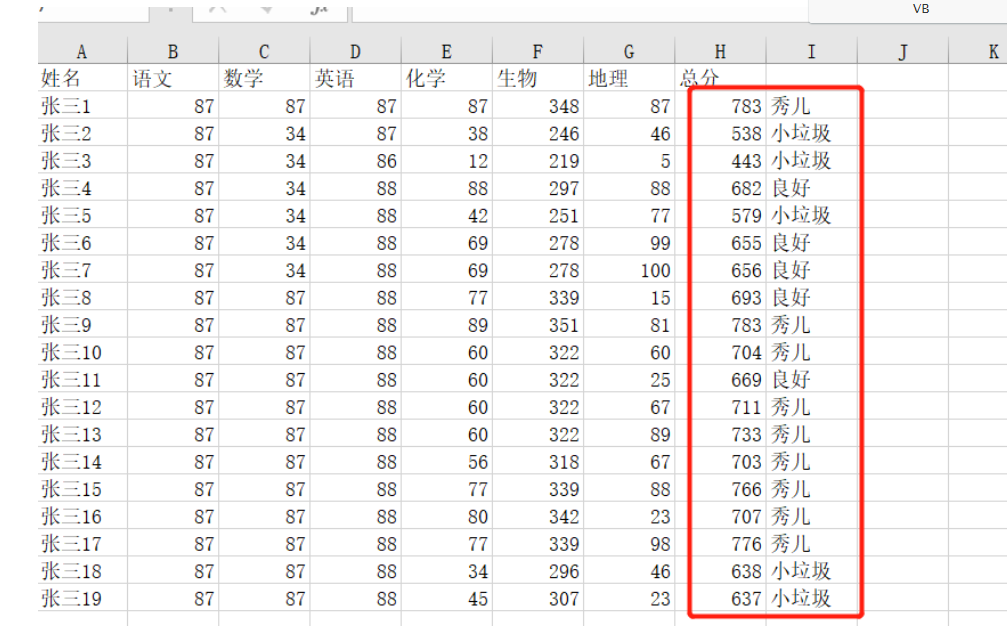Select the name cell 张三16
Image resolution: width=1007 pixels, height=626 pixels.
[x=83, y=516]
